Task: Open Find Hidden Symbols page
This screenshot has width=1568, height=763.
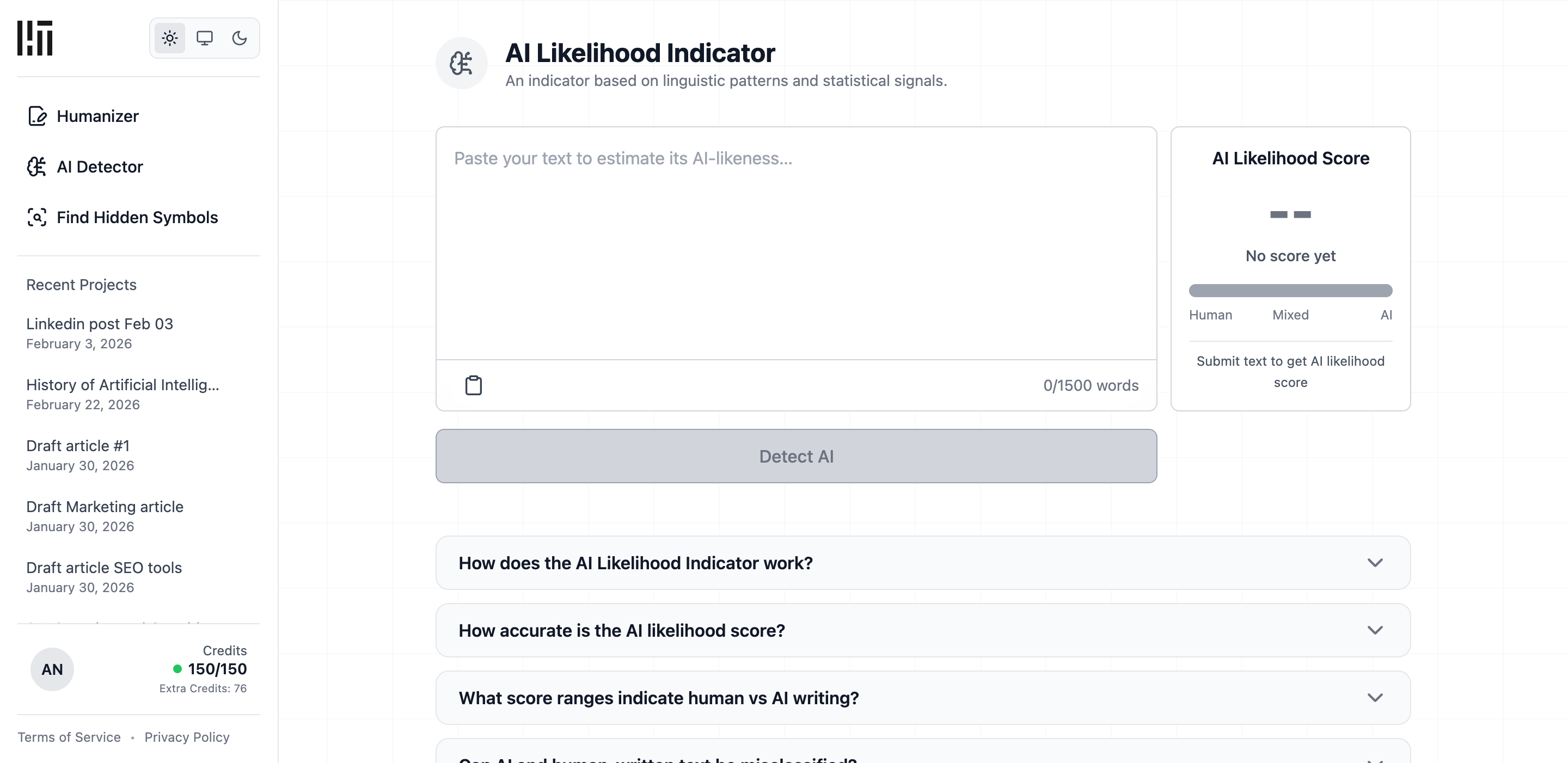Action: (137, 217)
